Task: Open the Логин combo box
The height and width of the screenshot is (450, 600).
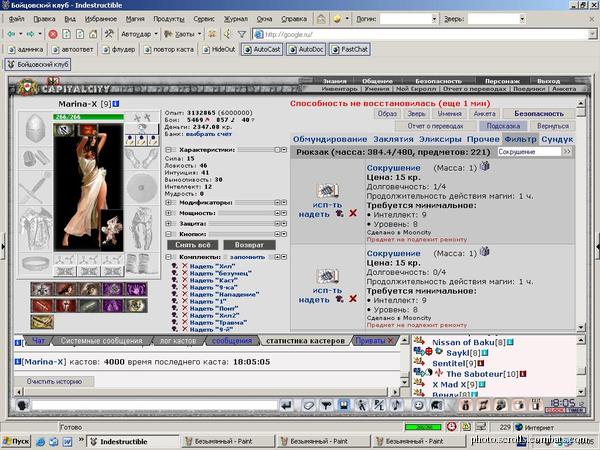Action: (408, 19)
